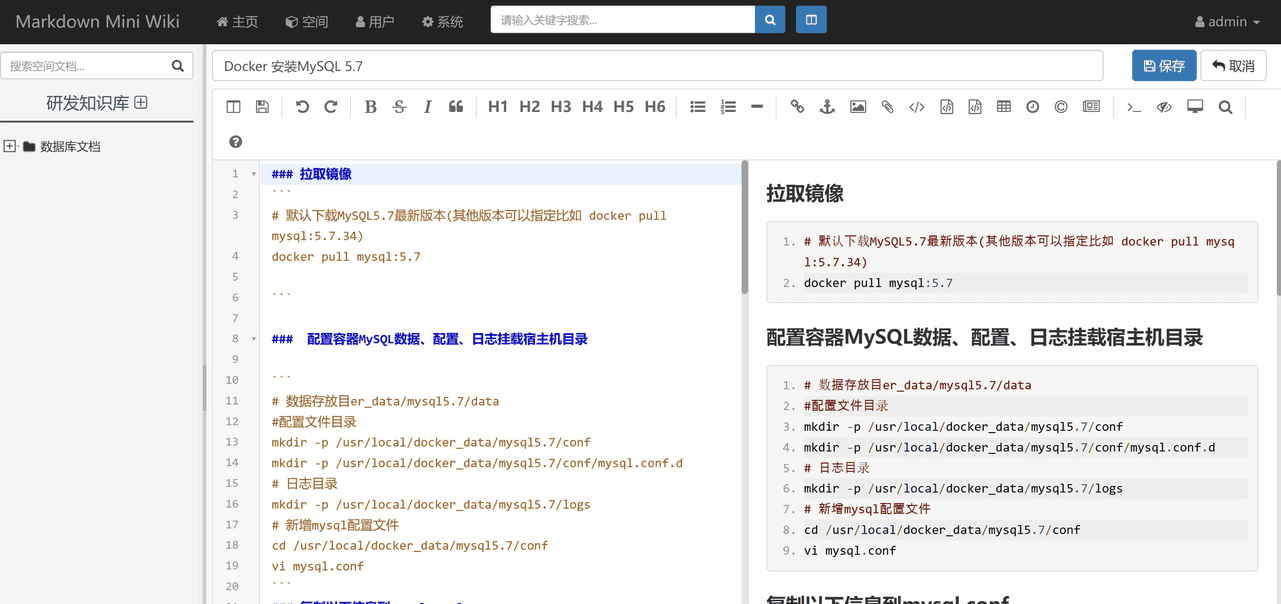Screen dimensions: 1281x604
Task: Click the 取消 cancel button
Action: coord(1234,66)
